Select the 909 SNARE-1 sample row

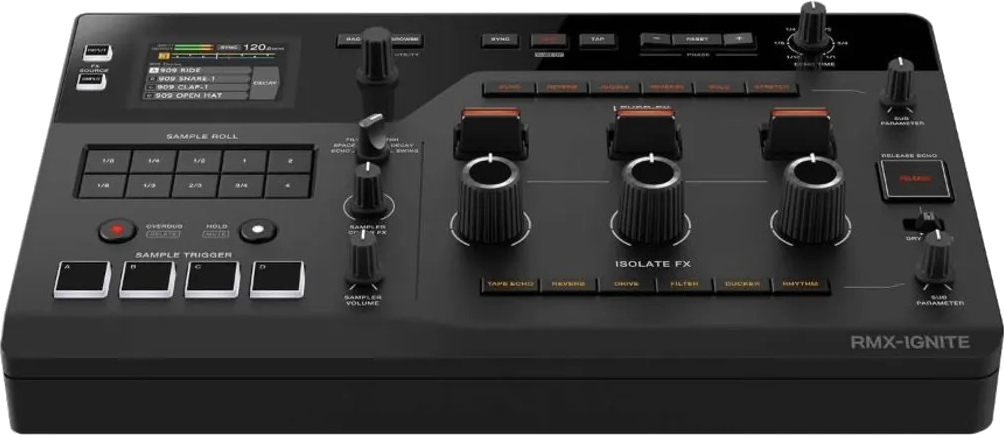197,78
